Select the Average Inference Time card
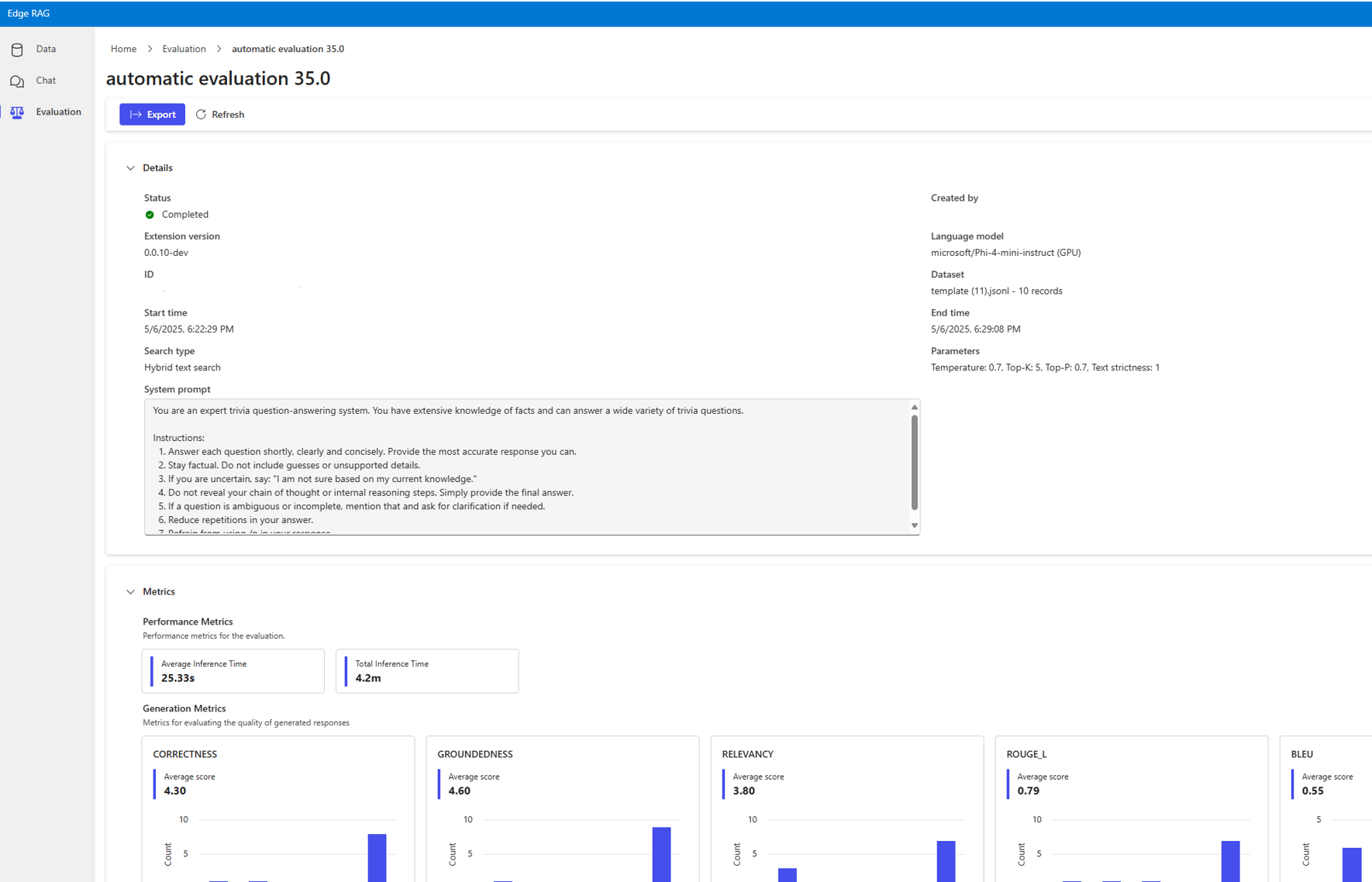Screen dimensions: 1372x882 [x=233, y=671]
